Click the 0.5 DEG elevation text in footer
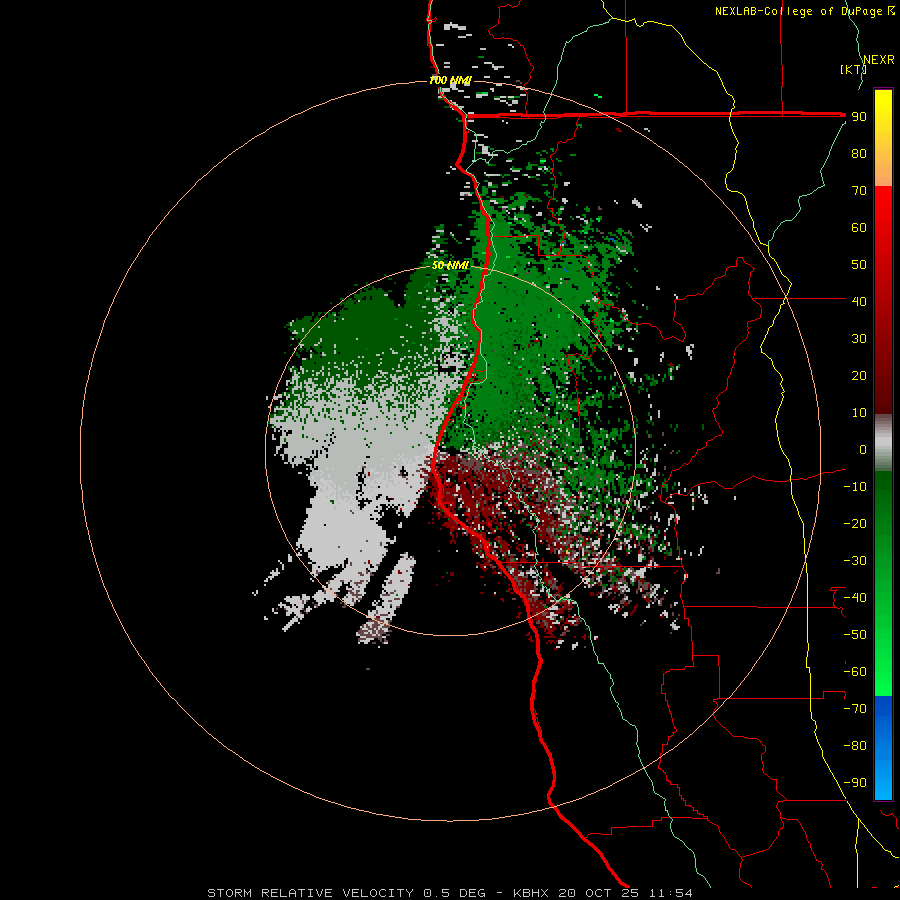 point(455,893)
